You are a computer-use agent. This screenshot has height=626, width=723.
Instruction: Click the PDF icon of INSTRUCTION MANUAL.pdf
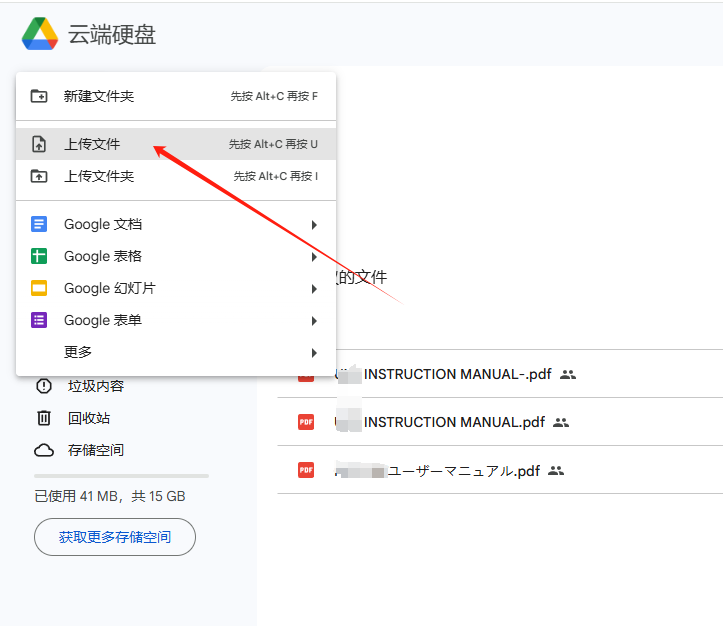click(306, 422)
